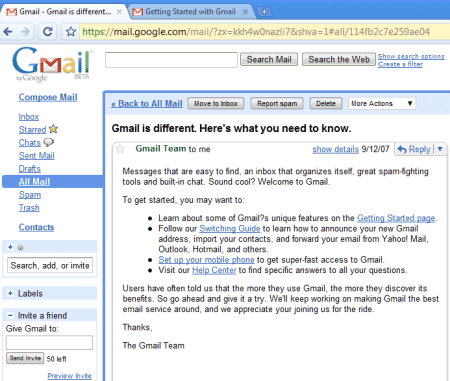The height and width of the screenshot is (381, 450).
Task: Click Report spam button
Action: click(x=277, y=103)
